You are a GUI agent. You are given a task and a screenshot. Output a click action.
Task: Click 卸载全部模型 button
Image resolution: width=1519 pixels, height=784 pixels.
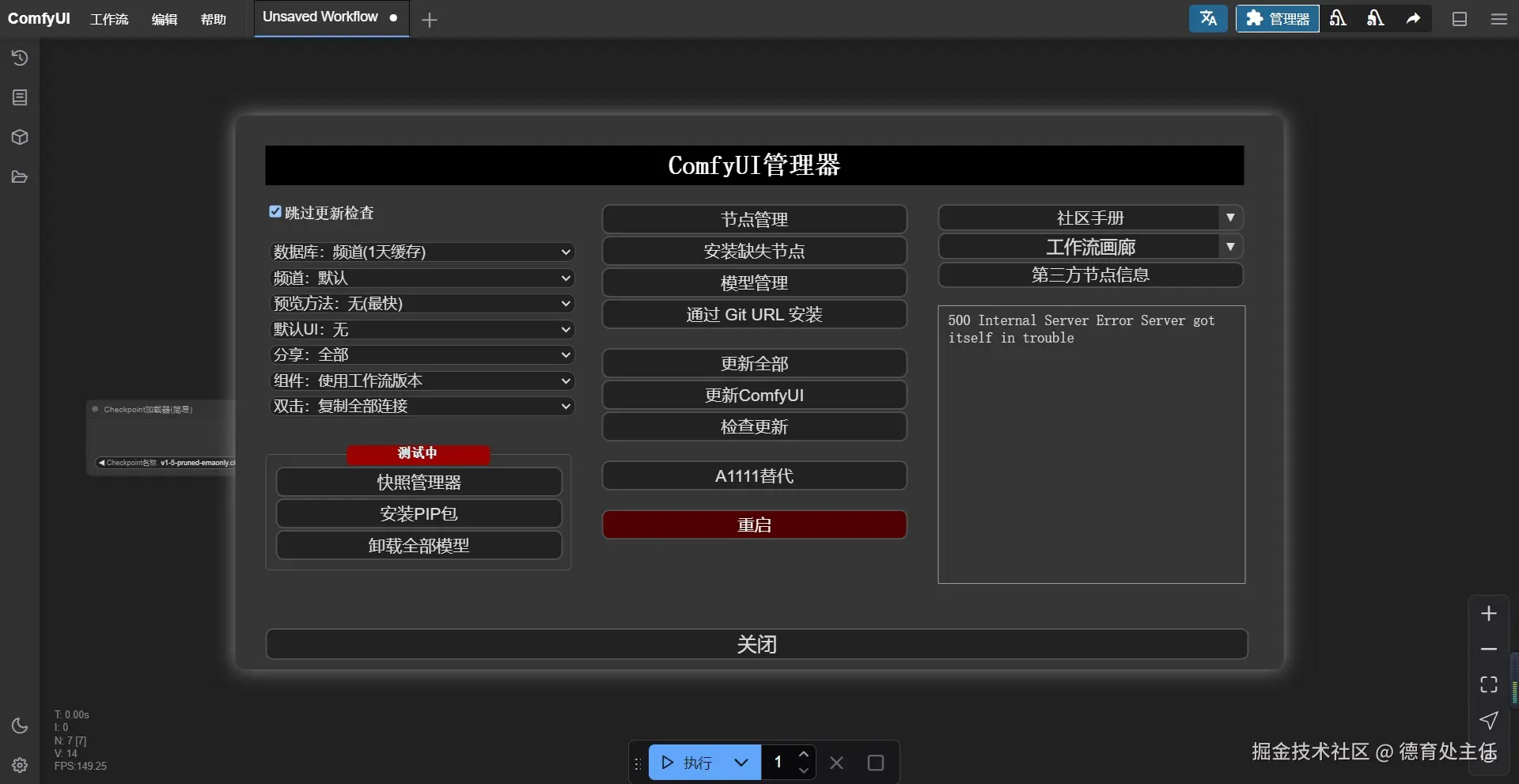click(419, 545)
